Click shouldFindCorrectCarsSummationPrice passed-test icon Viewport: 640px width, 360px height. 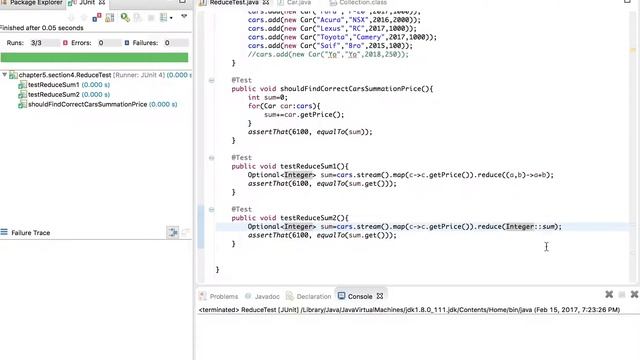click(22, 104)
